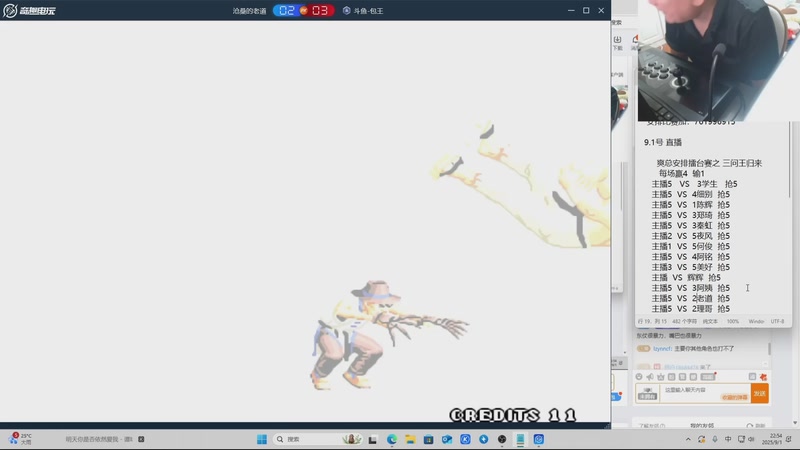
Task: Show hidden system tray icons
Action: point(688,439)
